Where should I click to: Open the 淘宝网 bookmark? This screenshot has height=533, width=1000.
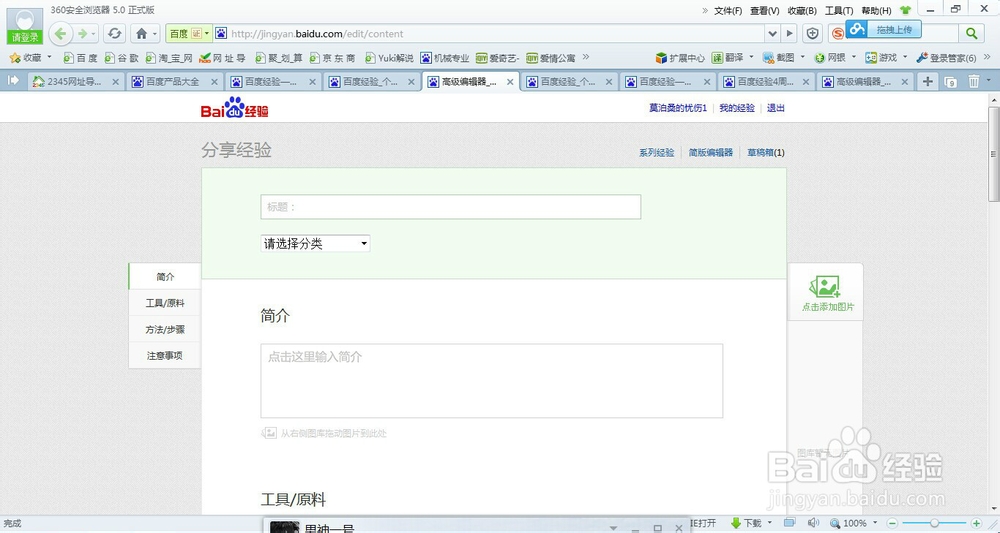(169, 57)
